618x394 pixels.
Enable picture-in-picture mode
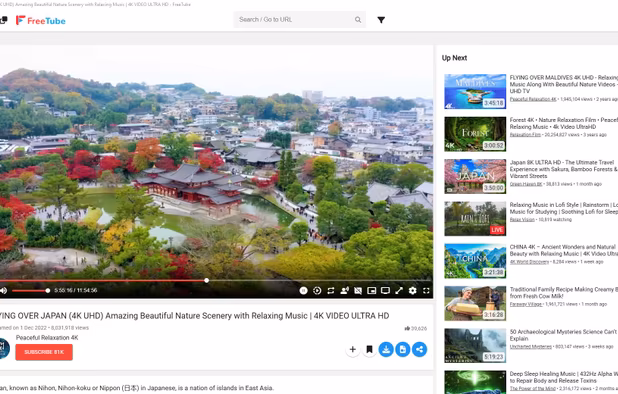pos(371,291)
